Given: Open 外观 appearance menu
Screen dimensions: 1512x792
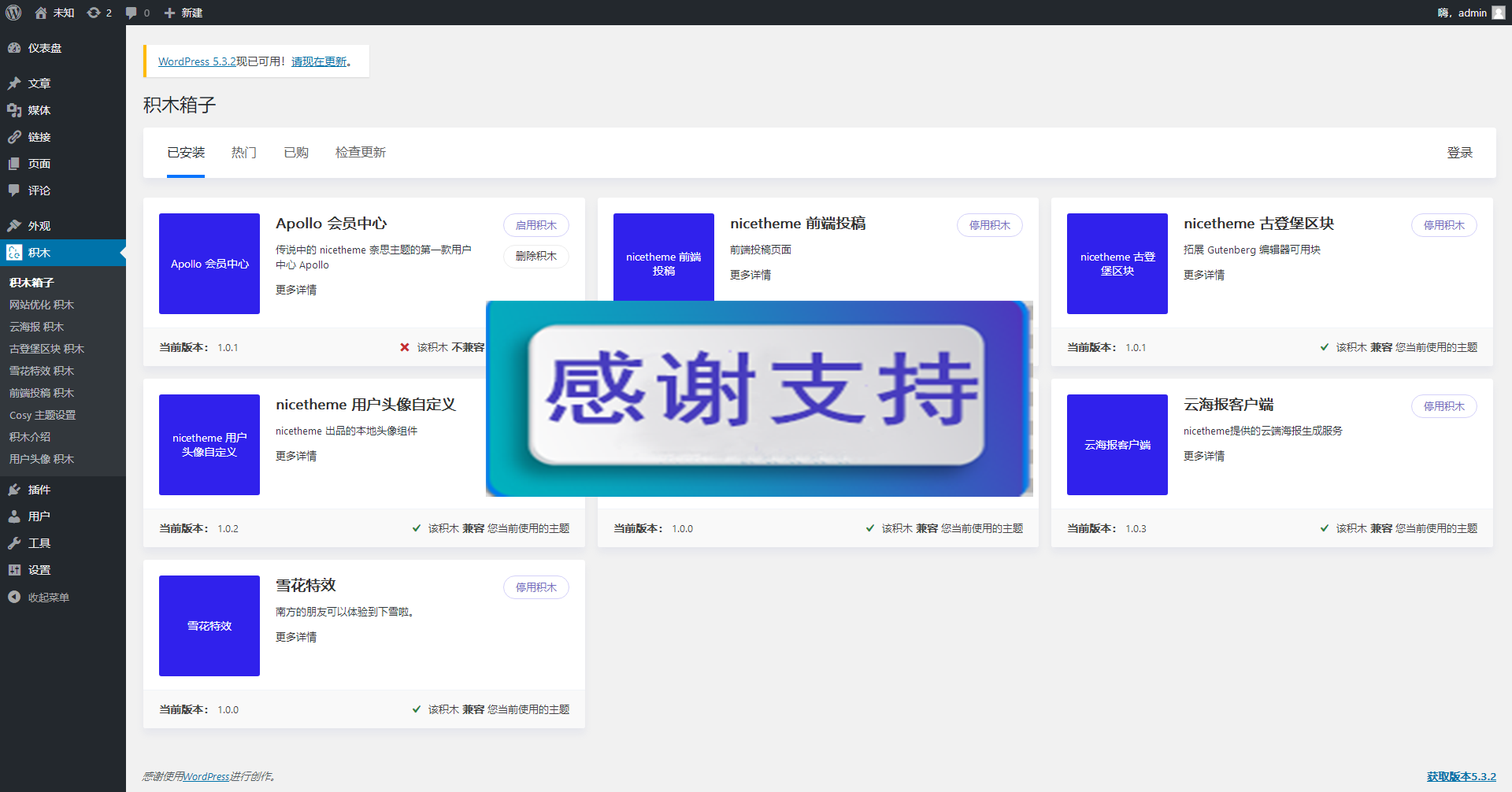Looking at the screenshot, I should 63,226.
